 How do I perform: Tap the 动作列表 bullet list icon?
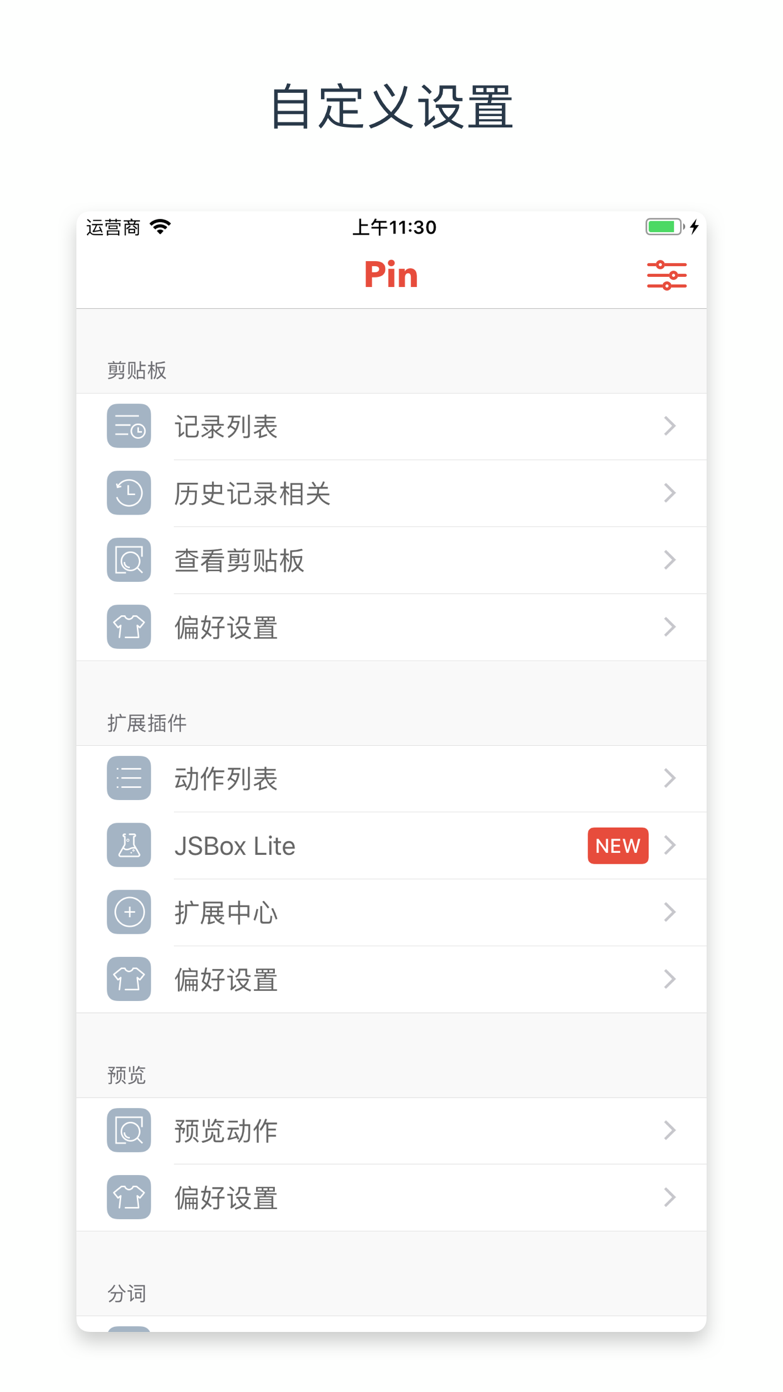[129, 778]
